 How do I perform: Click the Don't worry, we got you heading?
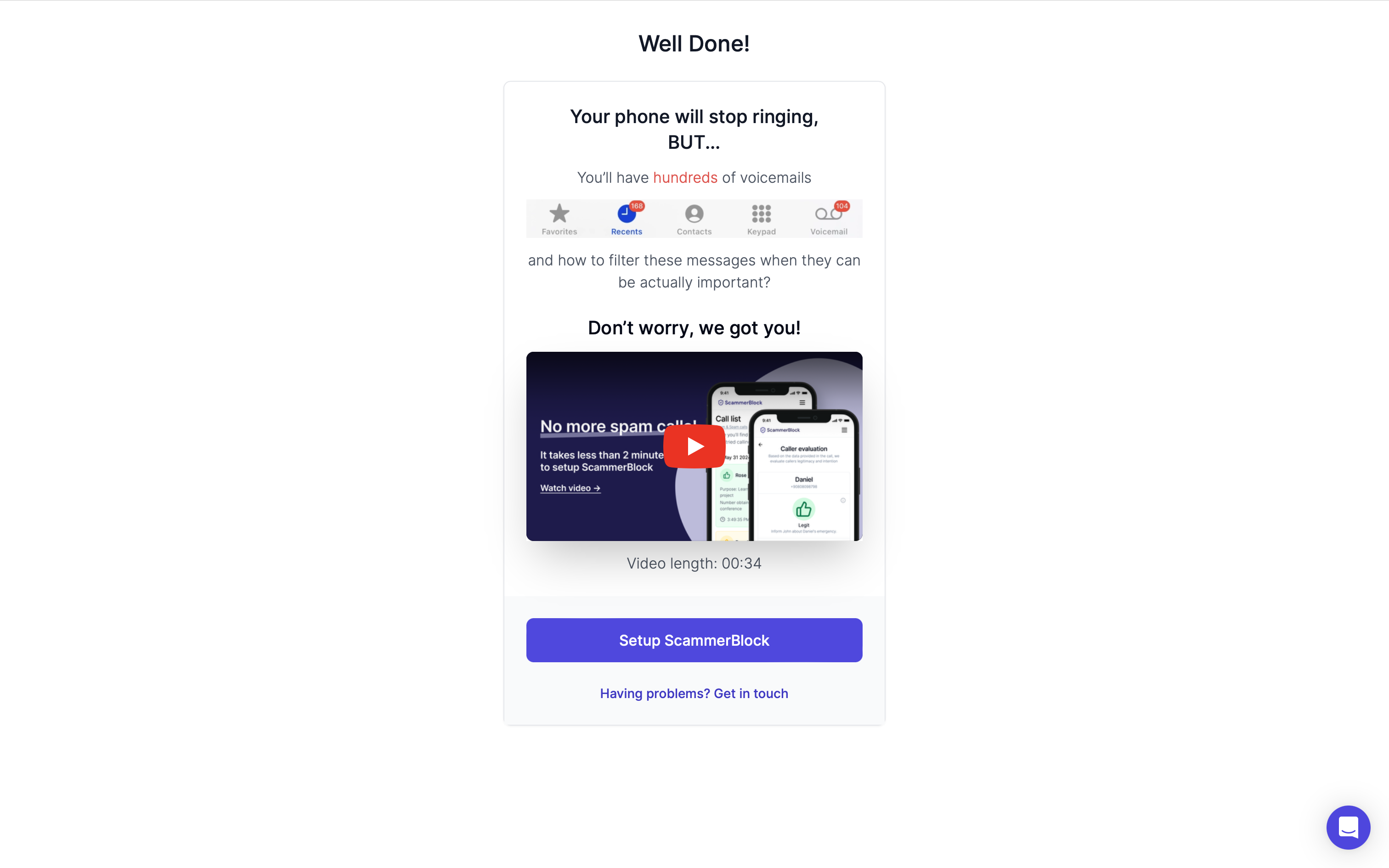(x=694, y=328)
